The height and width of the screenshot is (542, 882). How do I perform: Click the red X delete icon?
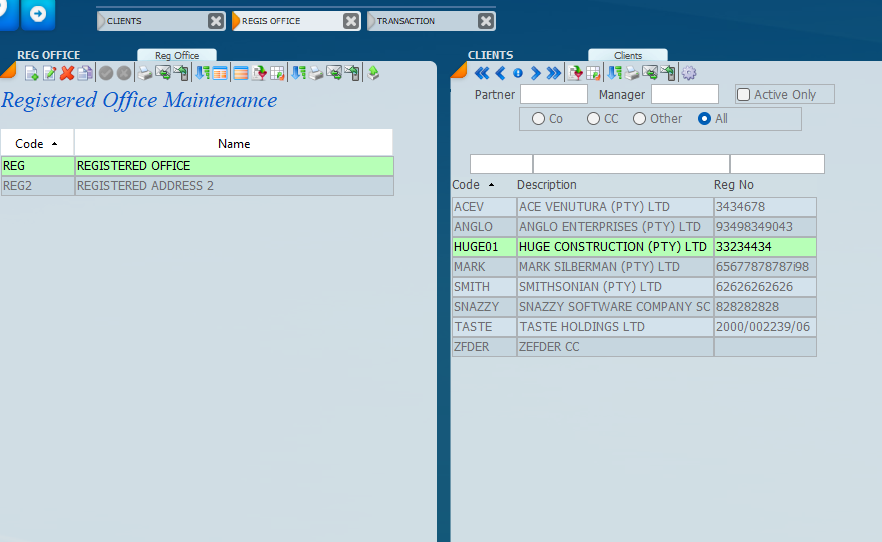coord(67,73)
